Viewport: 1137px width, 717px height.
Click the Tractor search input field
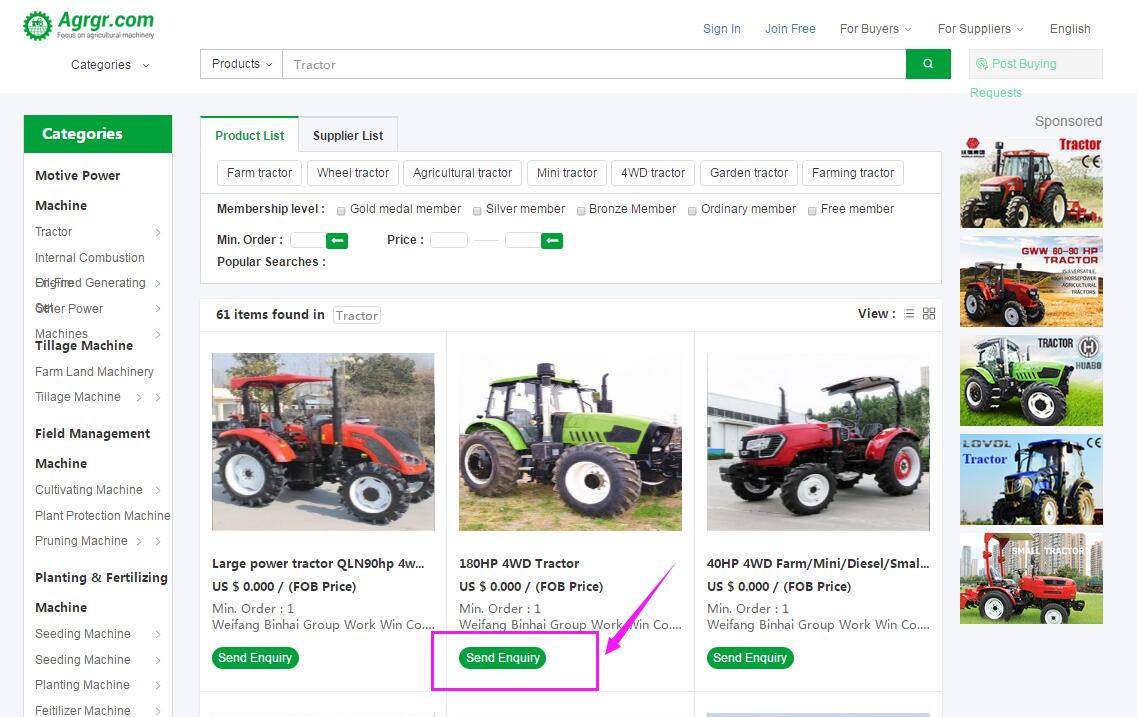point(594,64)
